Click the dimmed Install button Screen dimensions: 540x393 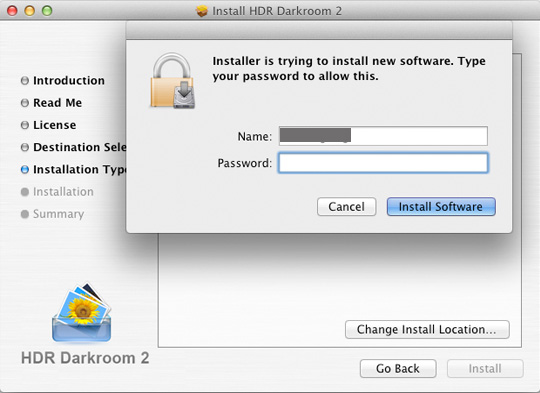485,369
